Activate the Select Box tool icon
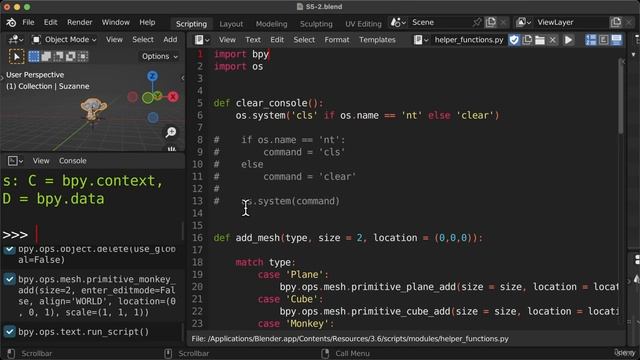The image size is (640, 360). (16, 56)
